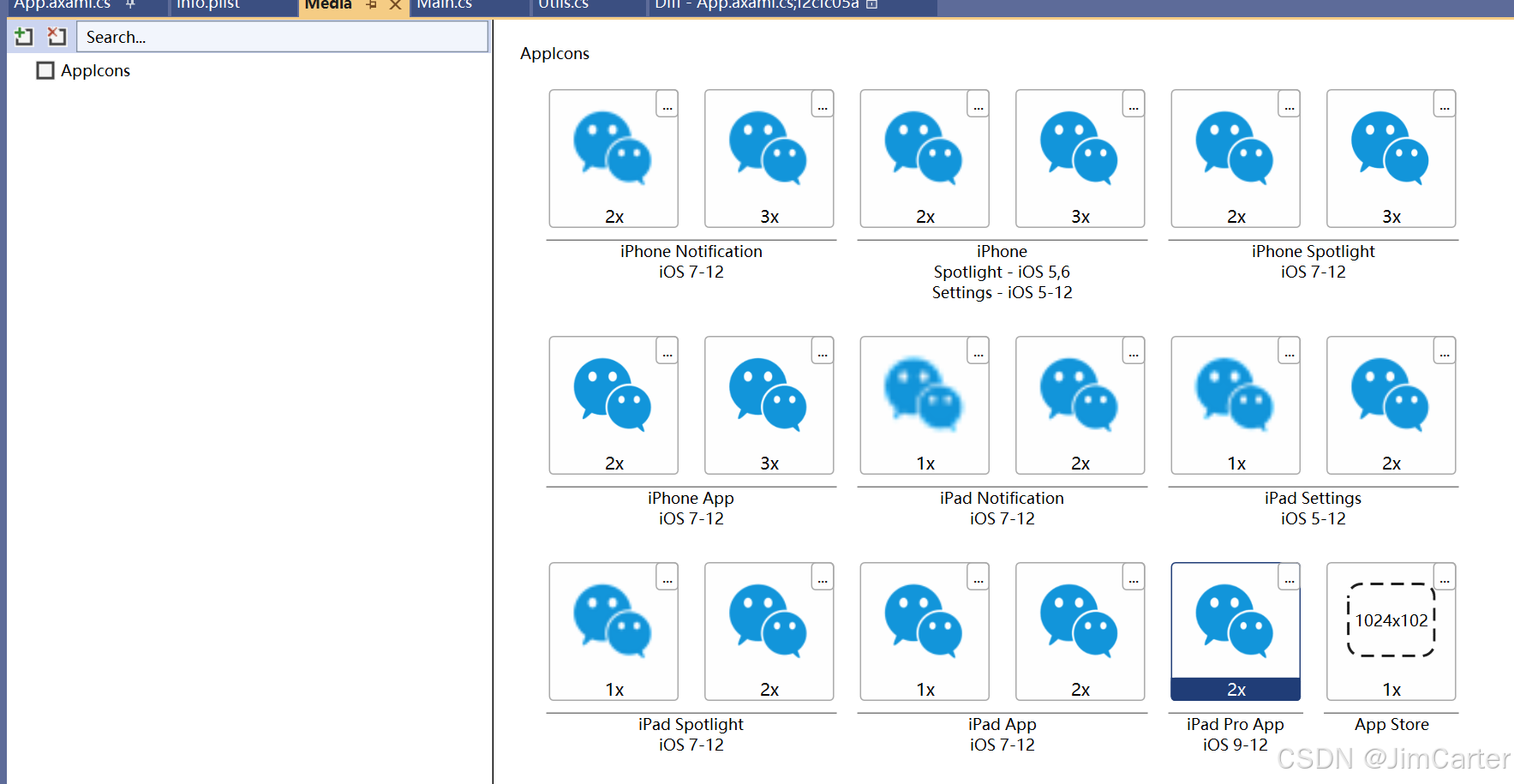This screenshot has height=784, width=1514.
Task: Open the Utils.cs tab
Action: point(563,5)
